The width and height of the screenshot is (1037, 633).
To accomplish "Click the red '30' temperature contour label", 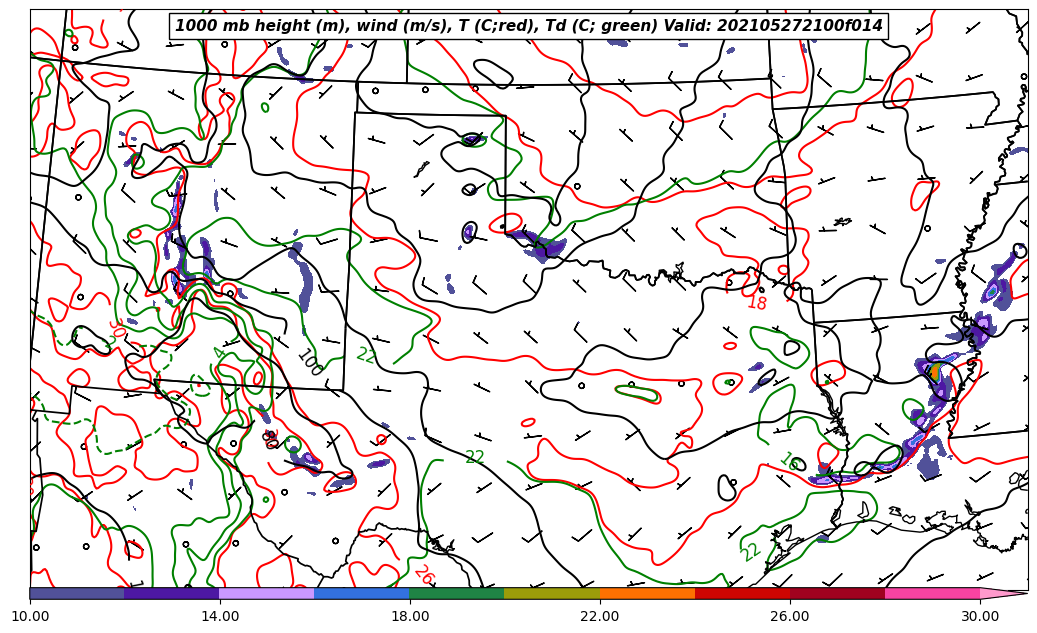I will click(118, 329).
